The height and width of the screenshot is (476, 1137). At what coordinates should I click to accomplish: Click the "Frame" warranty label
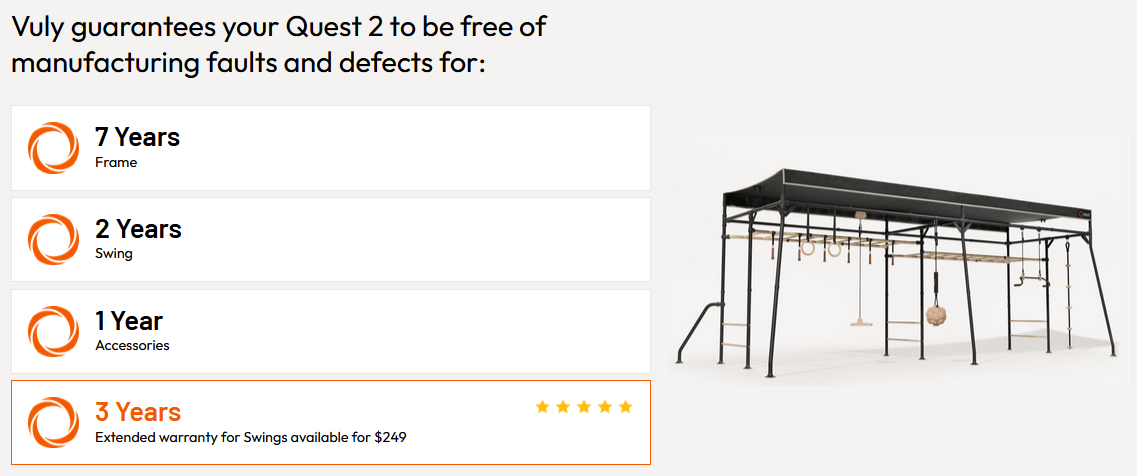coord(116,162)
